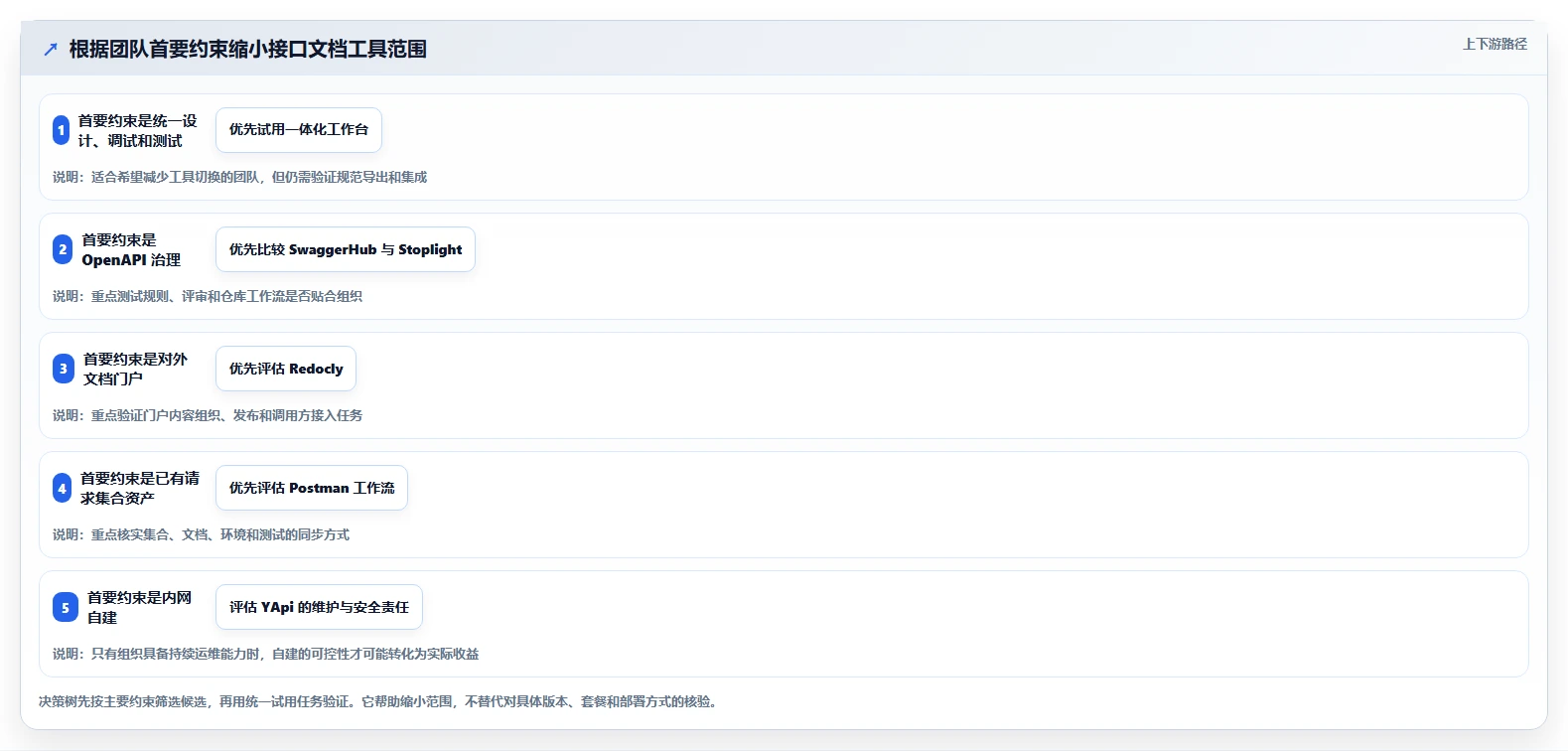The height and width of the screenshot is (751, 1568).
Task: Select text 首要约束是内网自建
Action: click(139, 607)
